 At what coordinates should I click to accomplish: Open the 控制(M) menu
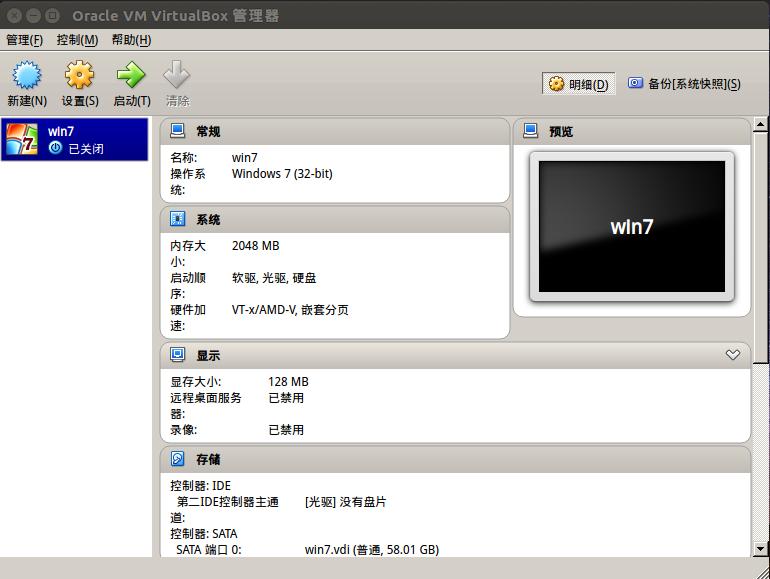click(78, 40)
